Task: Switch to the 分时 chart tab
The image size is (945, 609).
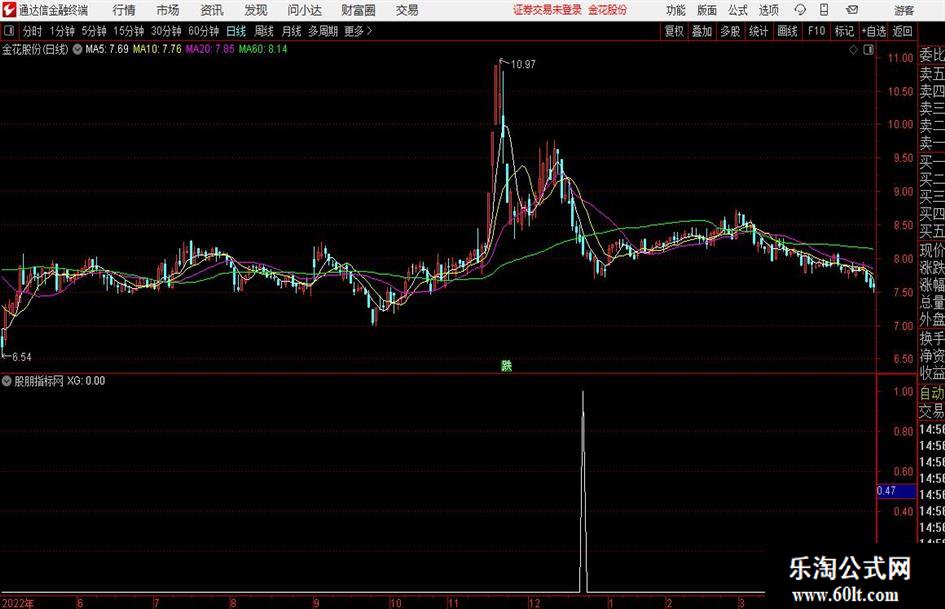Action: tap(32, 31)
